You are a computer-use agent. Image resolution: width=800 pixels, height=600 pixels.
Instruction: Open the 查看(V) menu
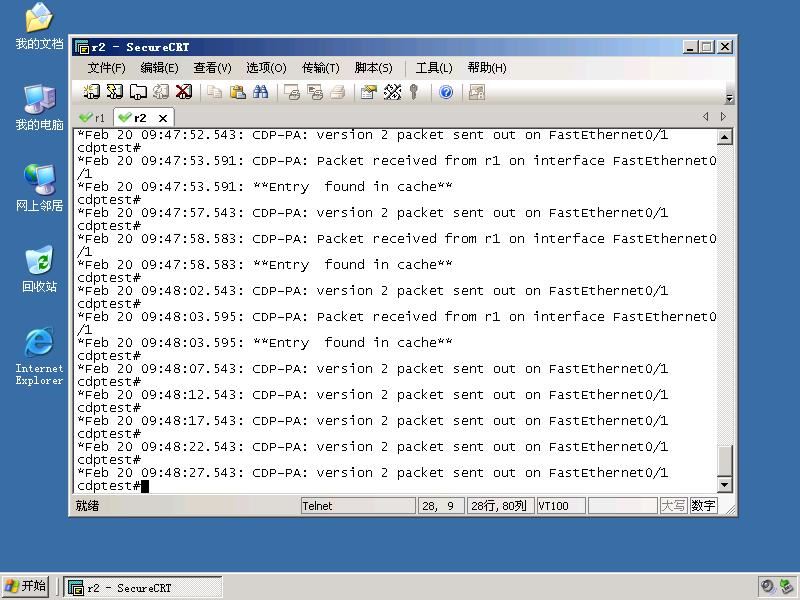(212, 68)
